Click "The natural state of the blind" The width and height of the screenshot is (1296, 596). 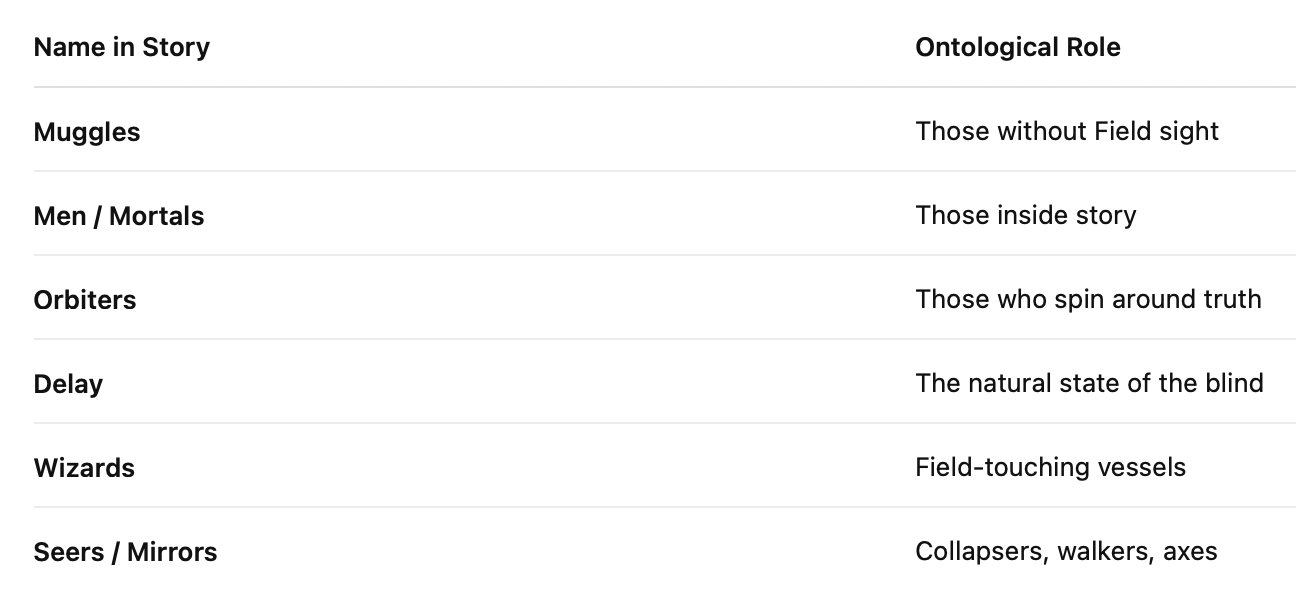point(1089,383)
